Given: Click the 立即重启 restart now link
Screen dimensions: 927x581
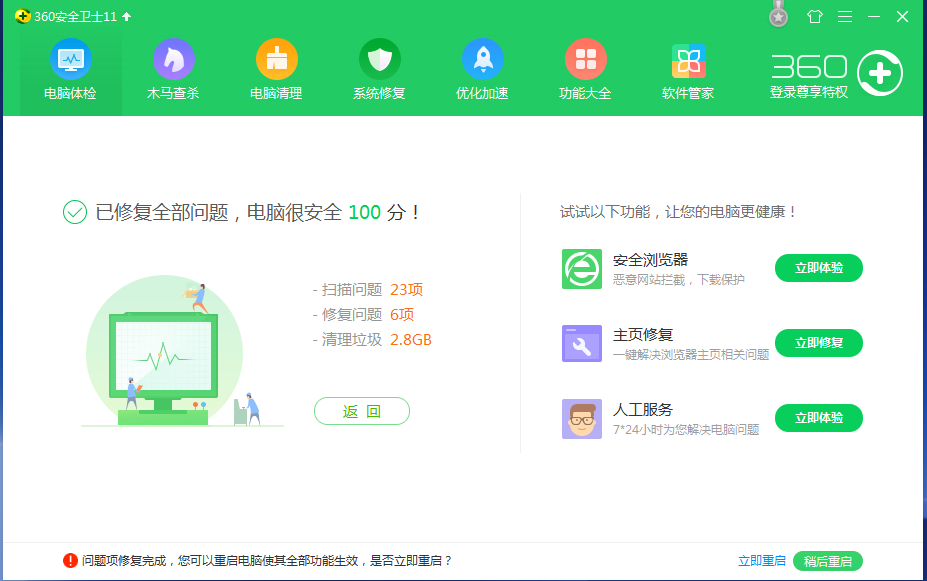Looking at the screenshot, I should (x=761, y=561).
